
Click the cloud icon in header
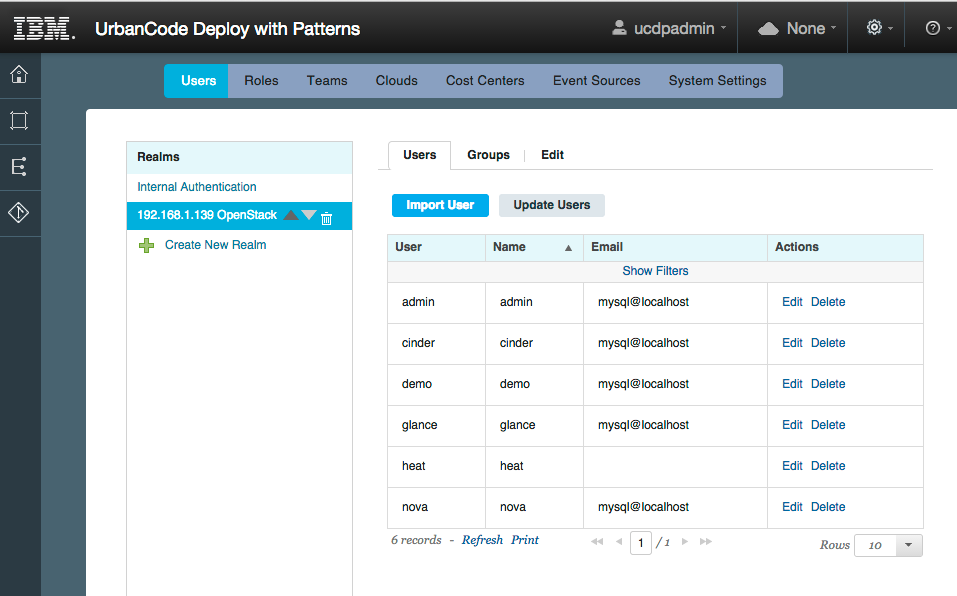click(x=768, y=29)
